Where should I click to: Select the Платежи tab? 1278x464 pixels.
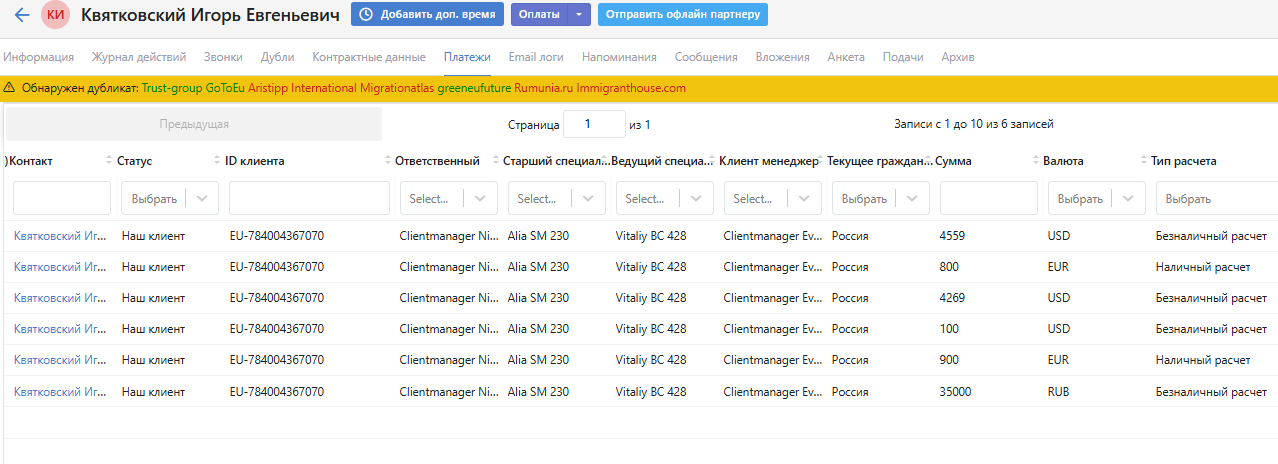[x=467, y=57]
